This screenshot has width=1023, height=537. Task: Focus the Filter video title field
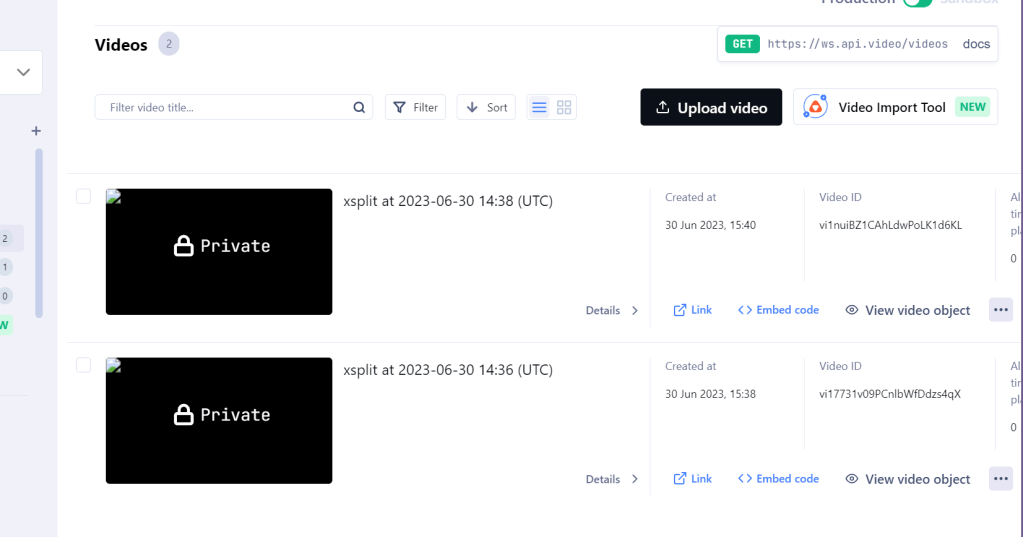(x=234, y=108)
